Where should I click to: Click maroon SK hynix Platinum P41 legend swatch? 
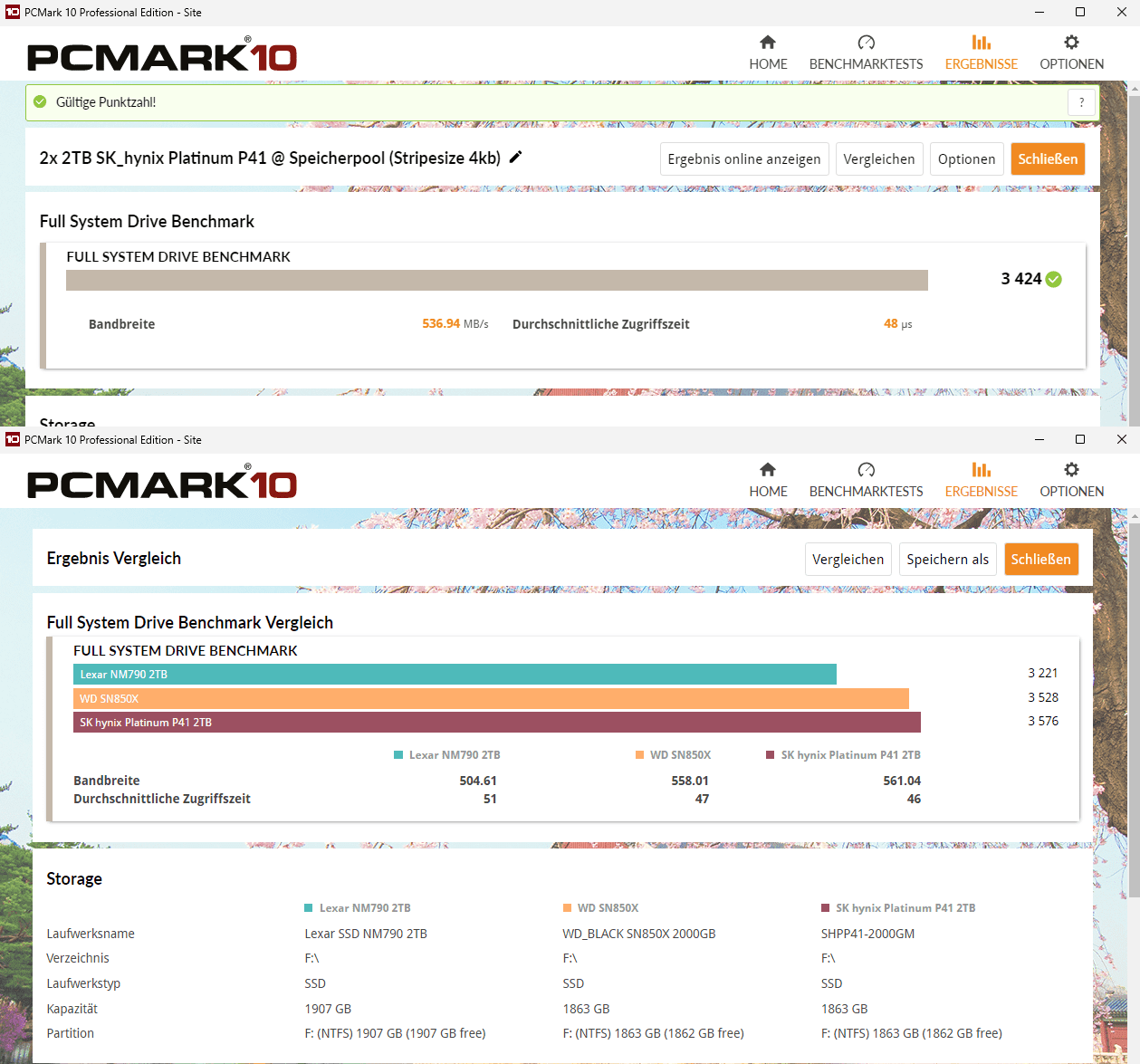(771, 755)
